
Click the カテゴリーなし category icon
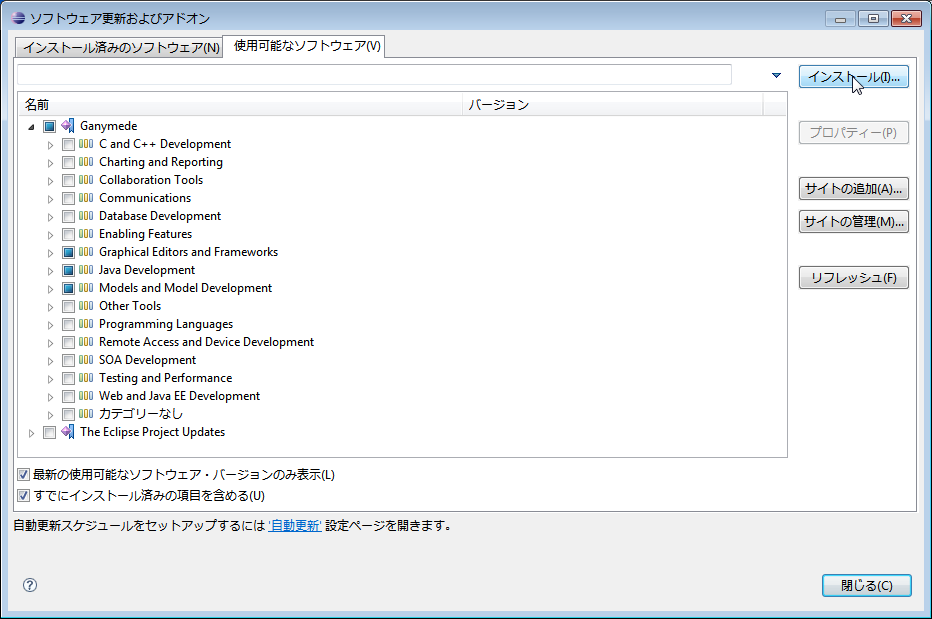pos(86,414)
